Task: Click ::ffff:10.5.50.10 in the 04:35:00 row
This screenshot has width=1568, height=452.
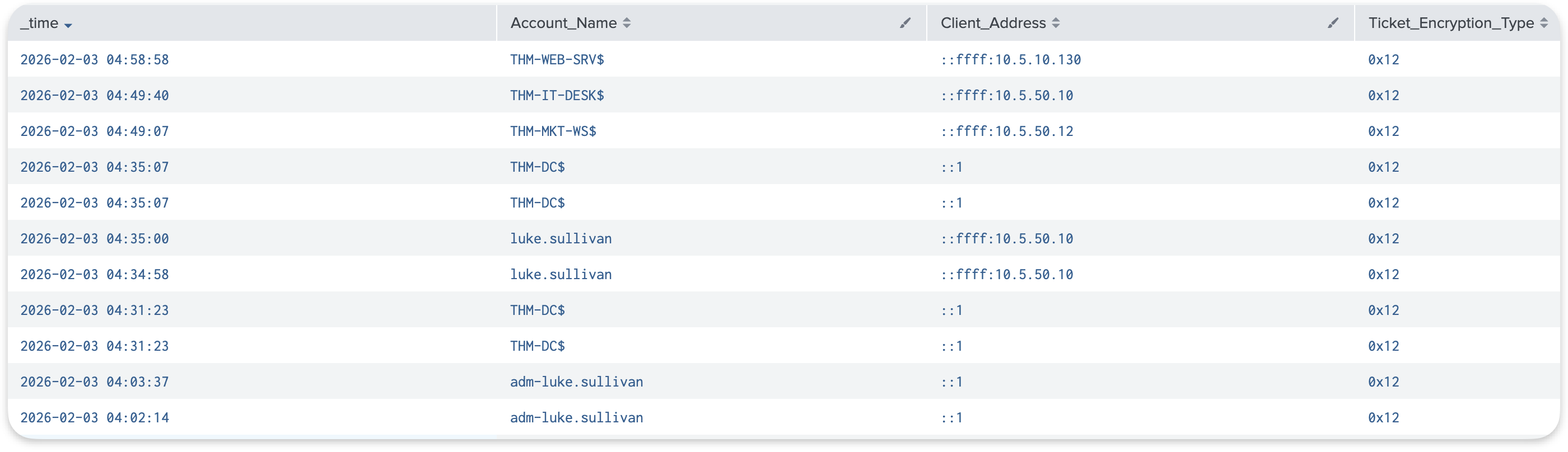Action: click(x=1007, y=238)
